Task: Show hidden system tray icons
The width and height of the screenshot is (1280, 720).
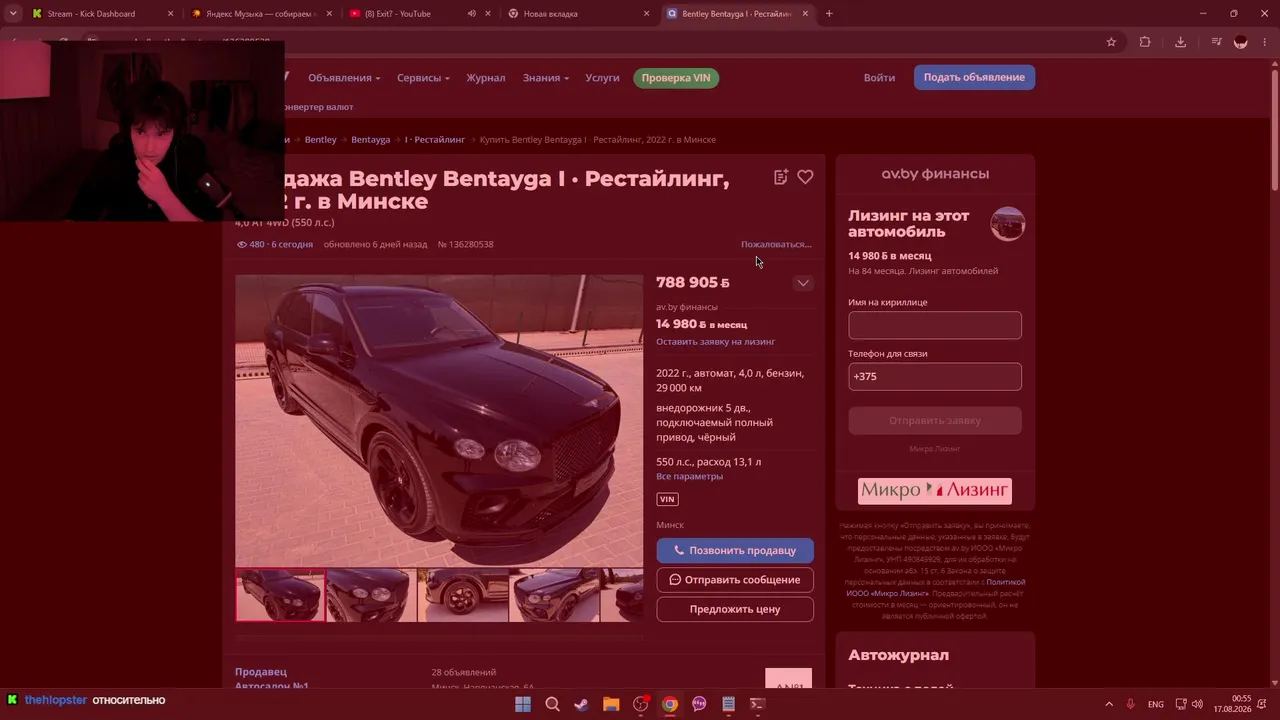Action: [1108, 704]
